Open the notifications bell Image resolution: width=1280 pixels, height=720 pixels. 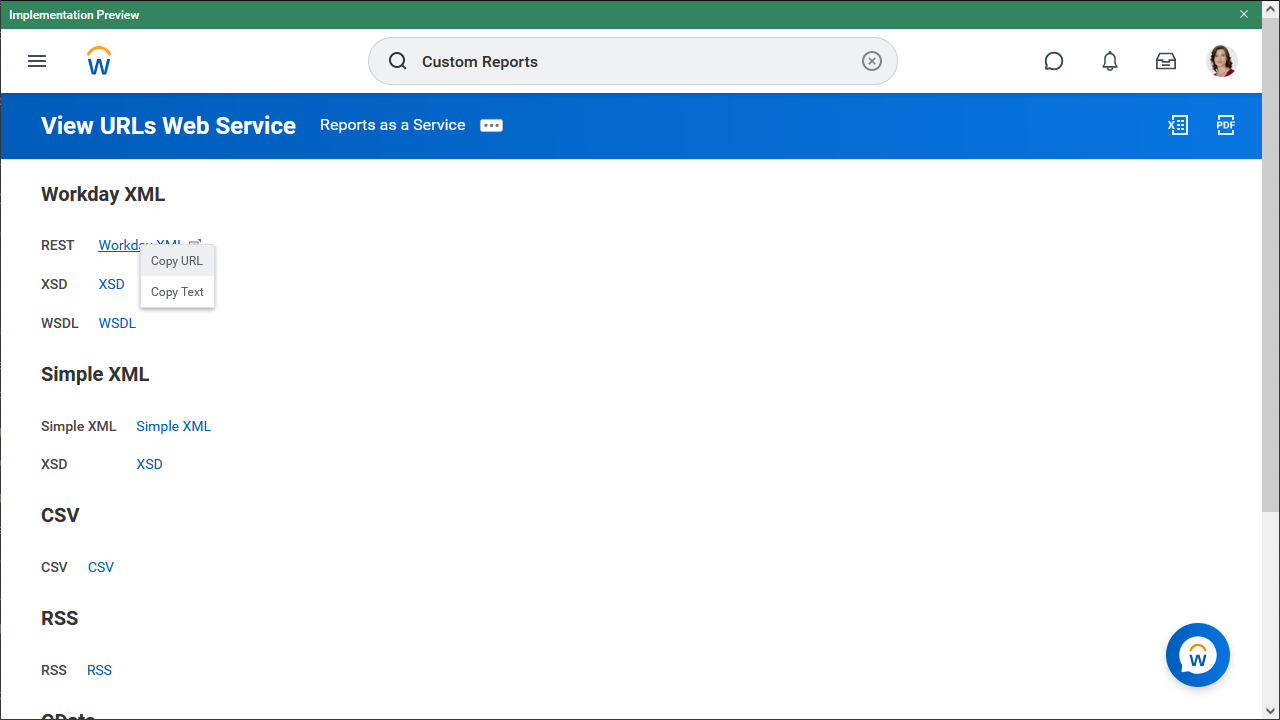click(1110, 61)
